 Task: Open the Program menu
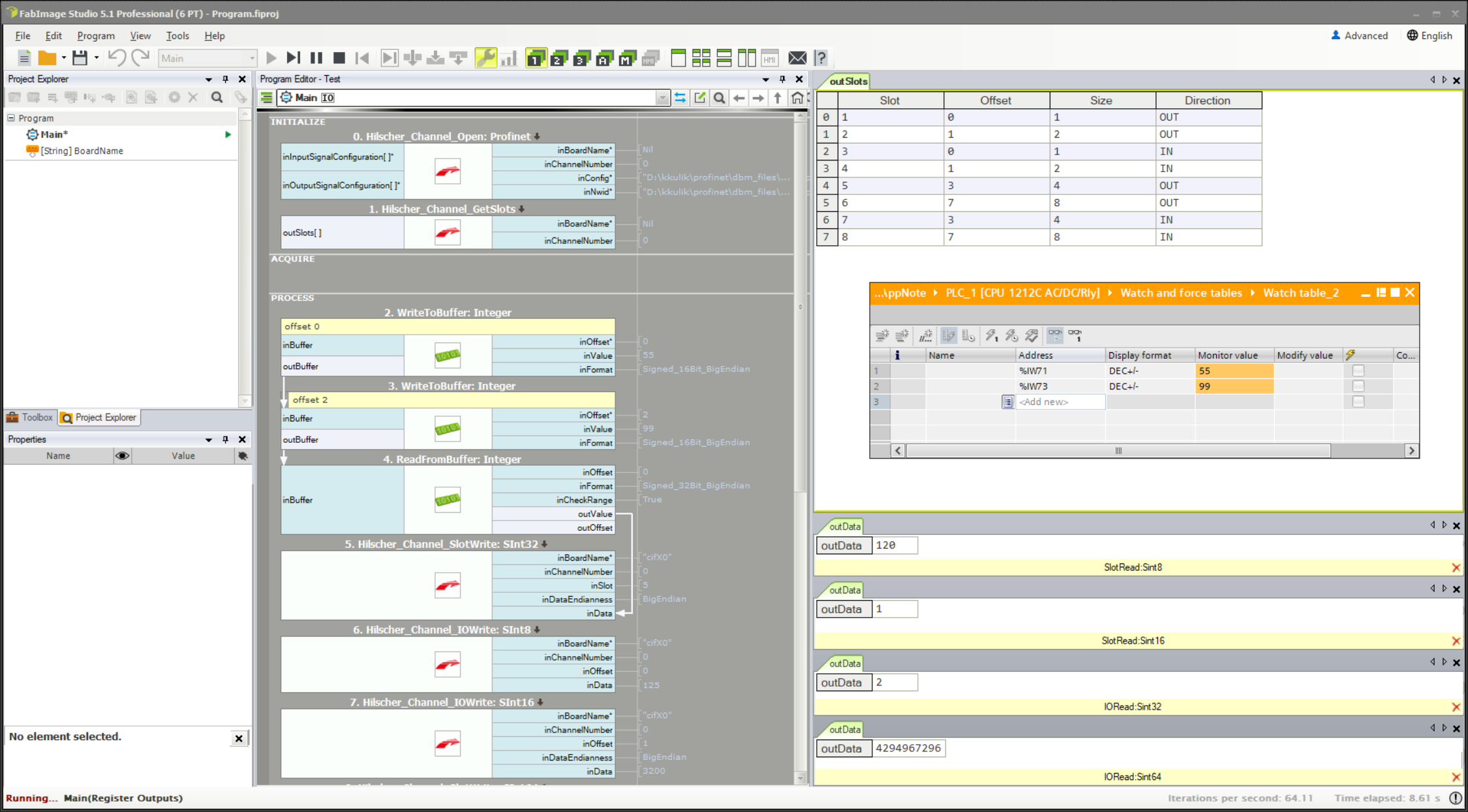[96, 36]
